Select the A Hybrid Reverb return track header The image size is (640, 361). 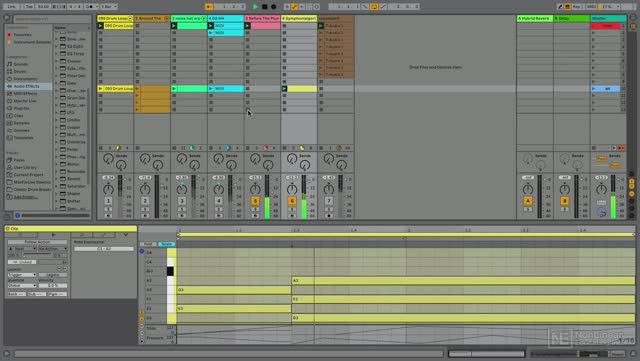(x=535, y=18)
